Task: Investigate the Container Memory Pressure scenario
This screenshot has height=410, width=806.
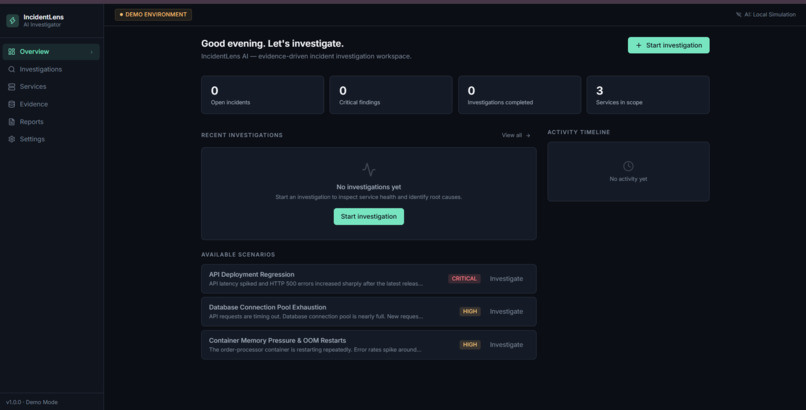Action: coord(506,345)
